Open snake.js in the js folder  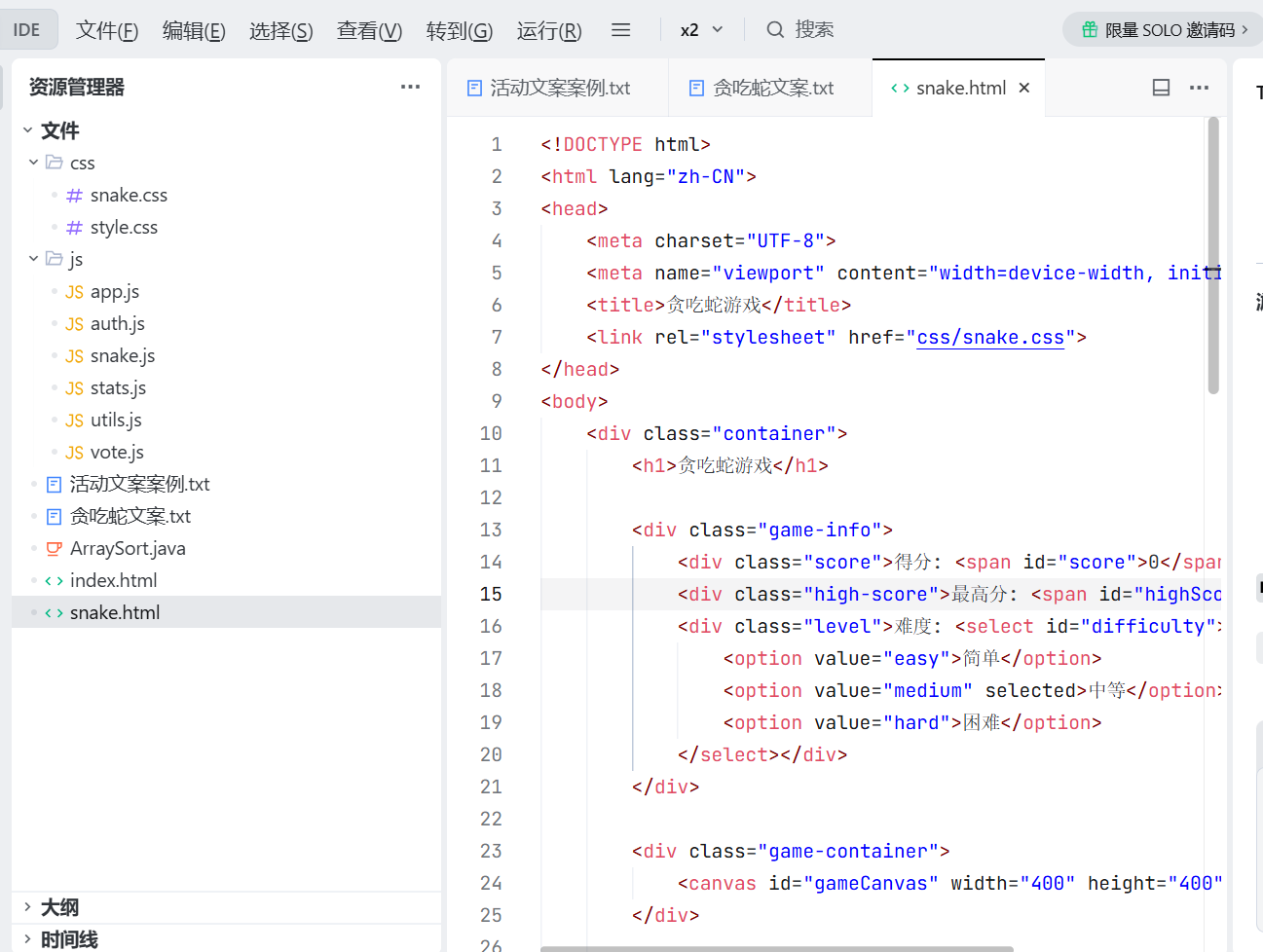122,355
